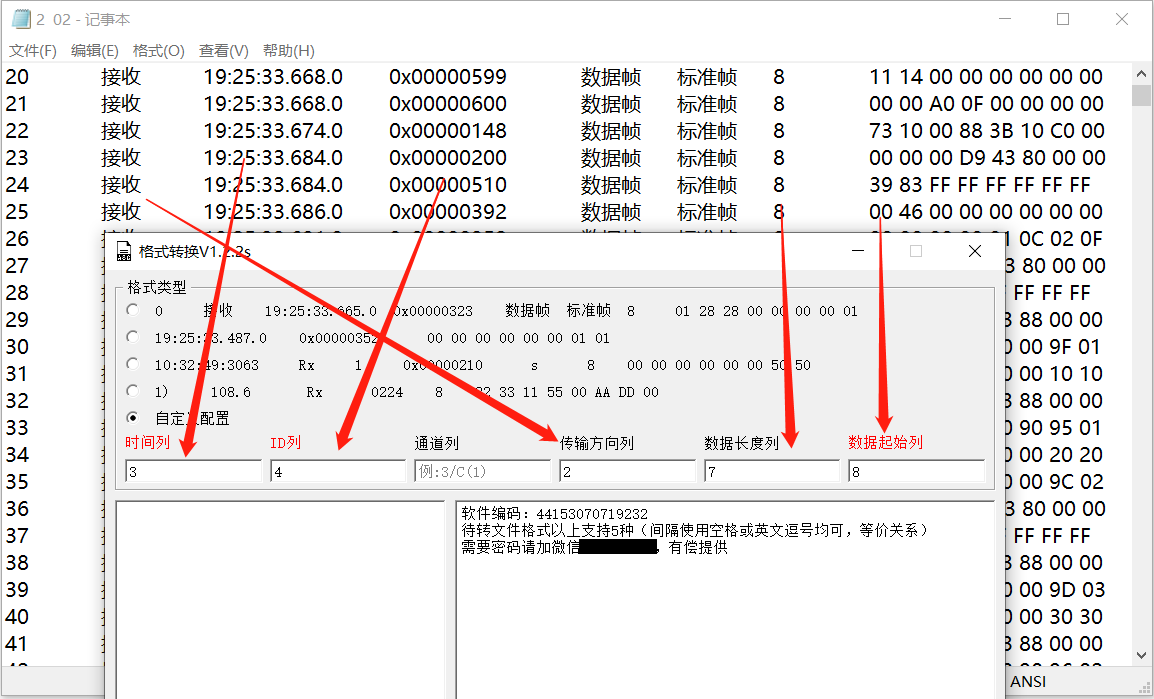1154x699 pixels.
Task: Open the 文件(F) menu
Action: 33,50
